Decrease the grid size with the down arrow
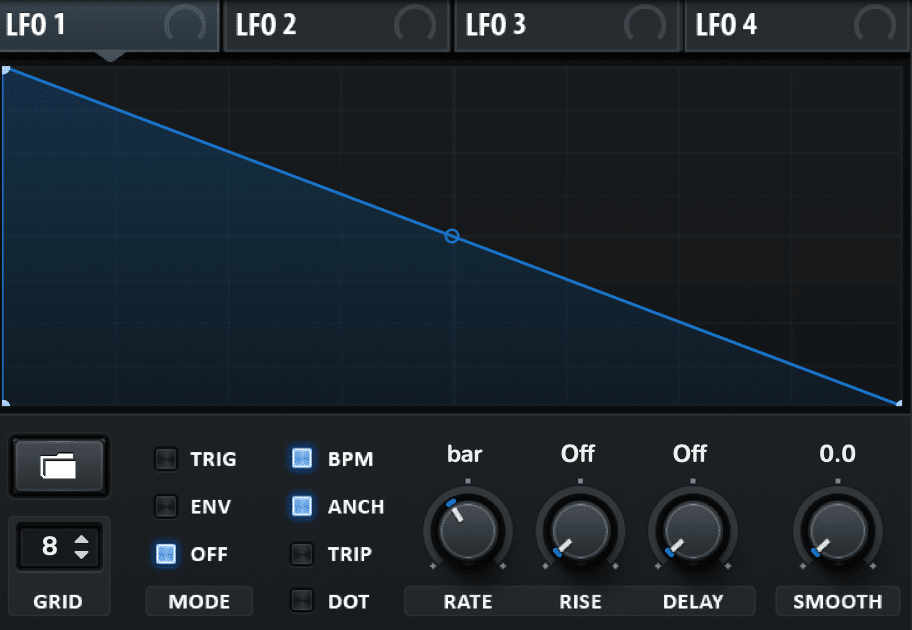The width and height of the screenshot is (912, 630). 81,554
